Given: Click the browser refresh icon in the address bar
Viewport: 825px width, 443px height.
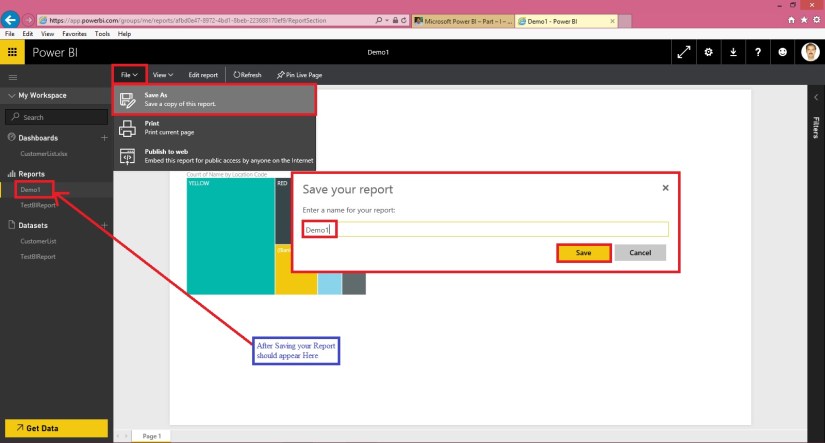Looking at the screenshot, I should (x=404, y=20).
